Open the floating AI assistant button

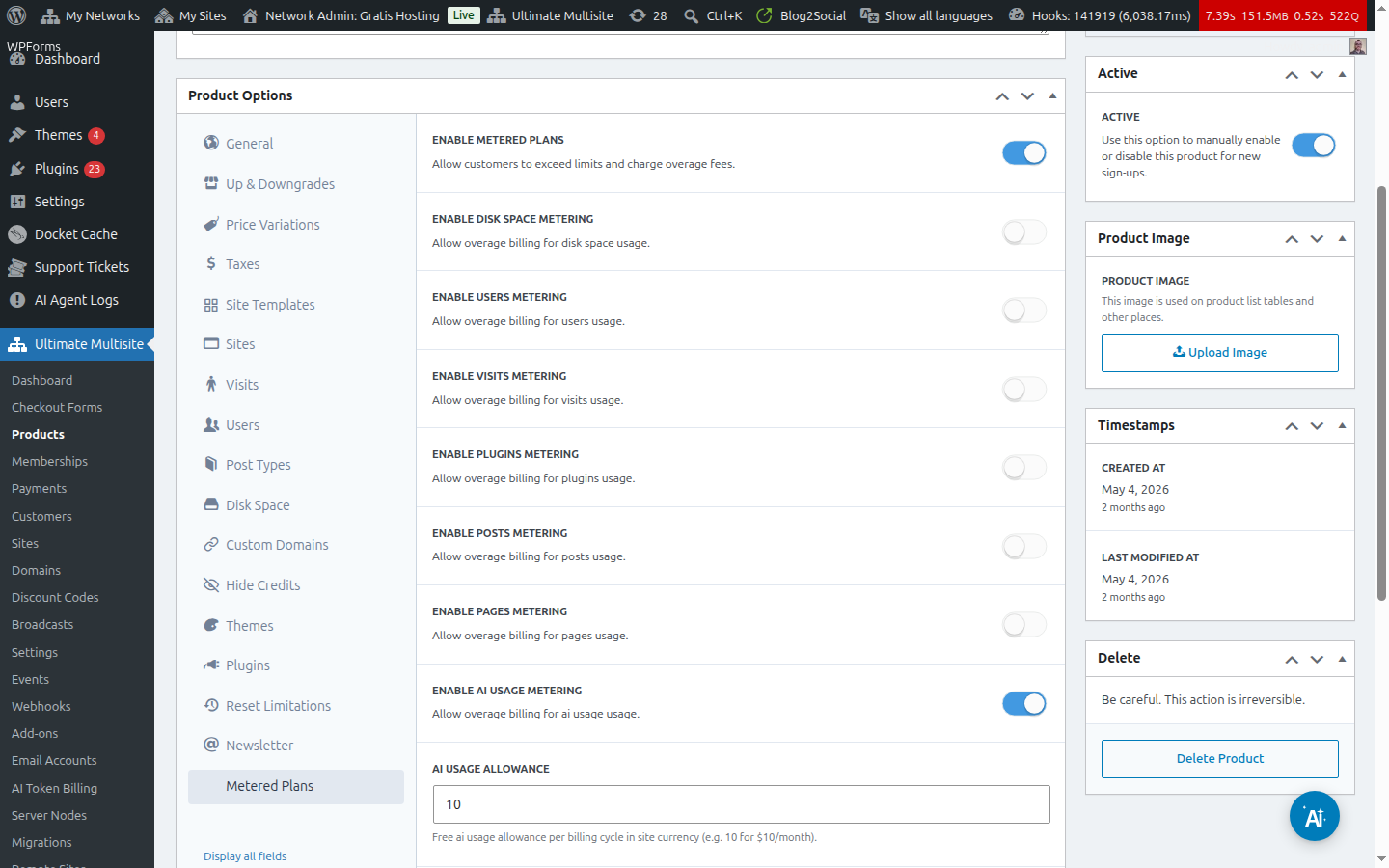[1315, 816]
